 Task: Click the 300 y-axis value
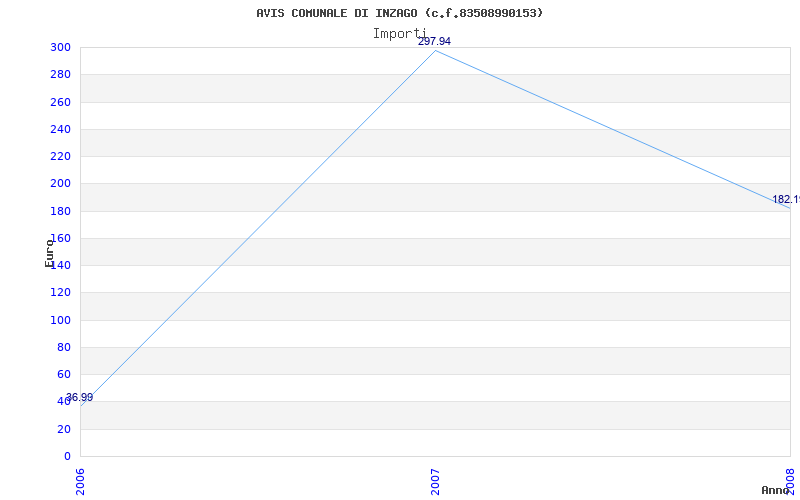tap(60, 48)
